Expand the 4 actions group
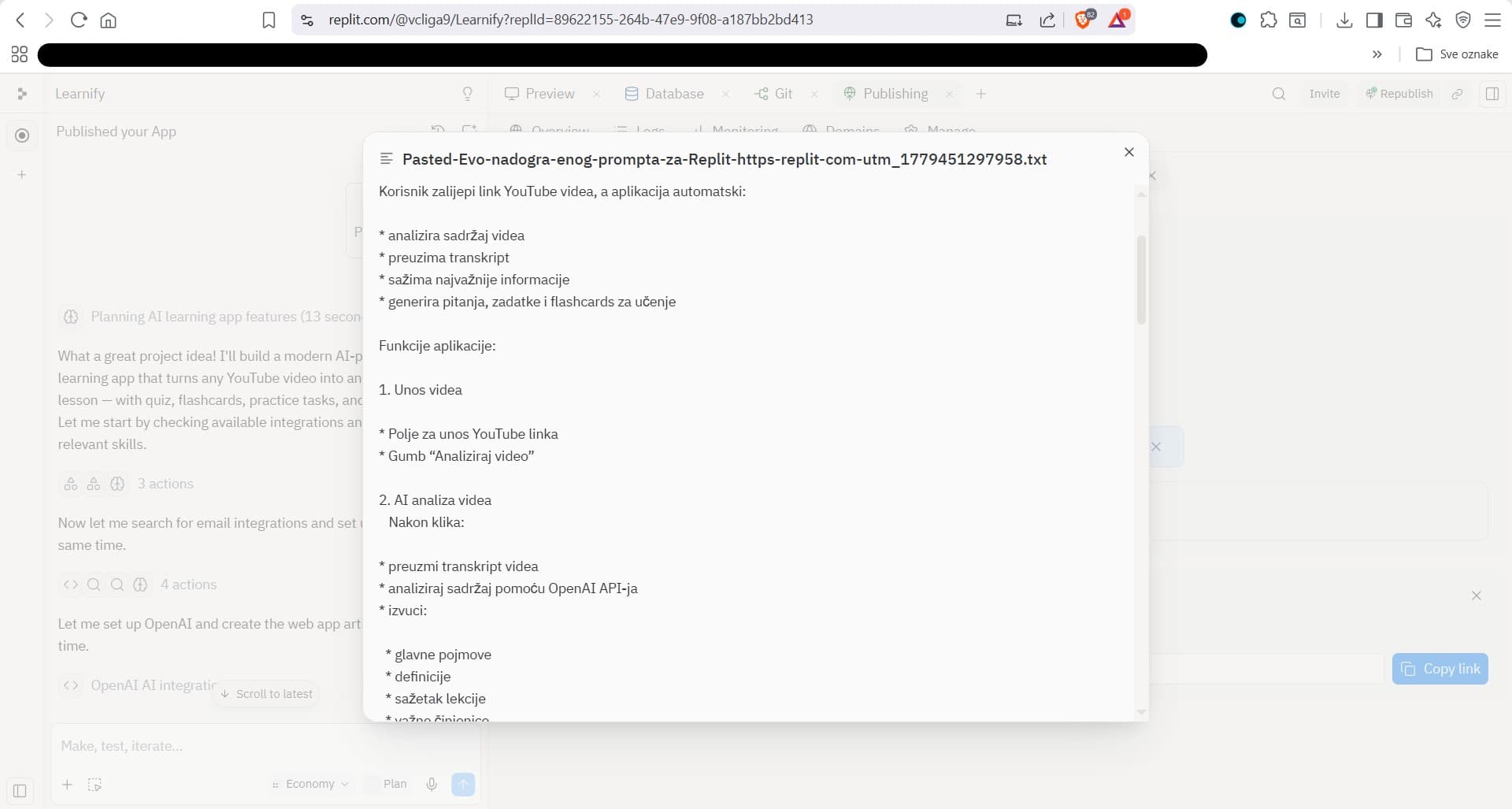This screenshot has width=1512, height=809. (139, 584)
